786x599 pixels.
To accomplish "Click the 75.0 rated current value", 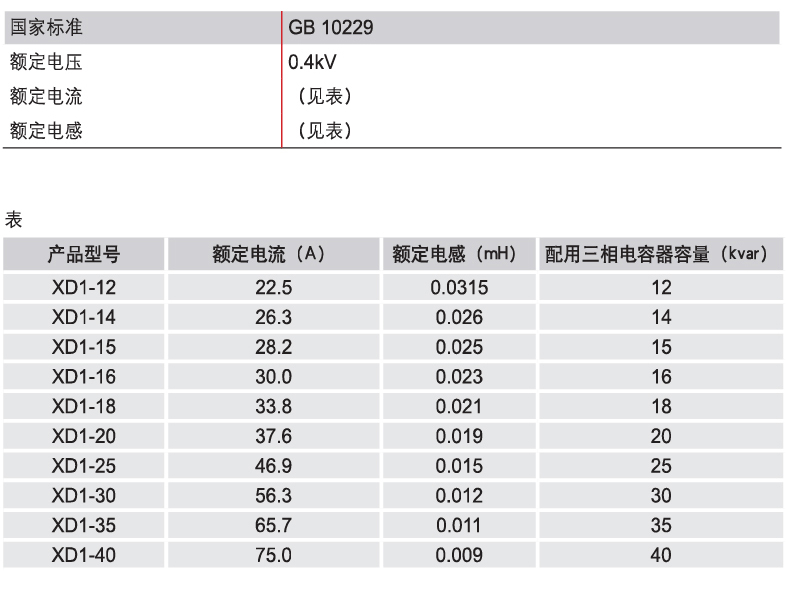I will point(273,555).
